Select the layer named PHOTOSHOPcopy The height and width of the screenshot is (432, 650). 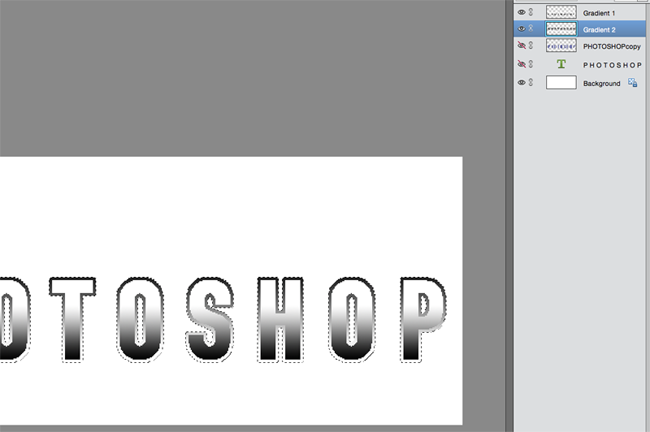pyautogui.click(x=612, y=46)
